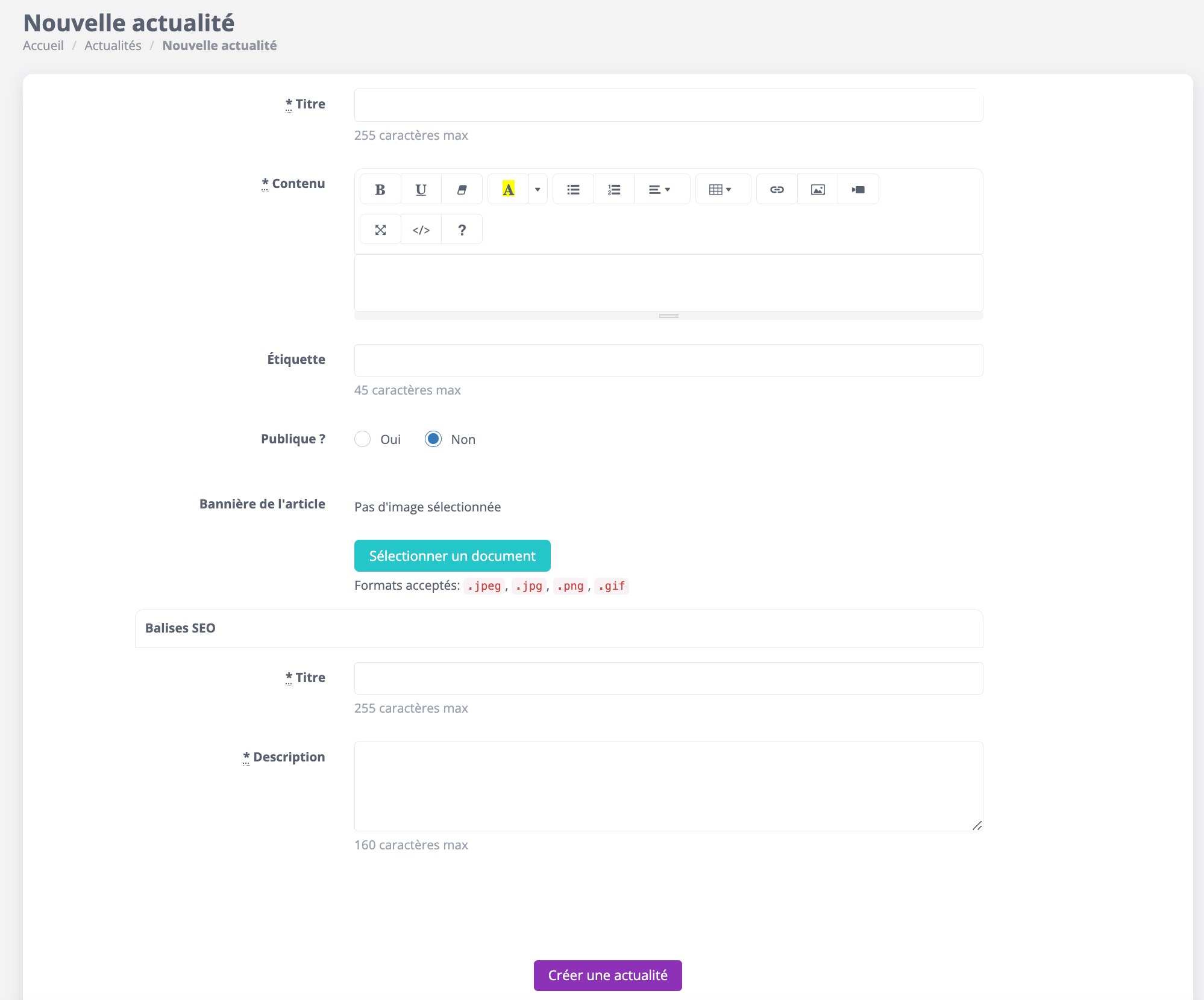Select the Non radio for Publique
The width and height of the screenshot is (1204, 1000).
(x=433, y=439)
